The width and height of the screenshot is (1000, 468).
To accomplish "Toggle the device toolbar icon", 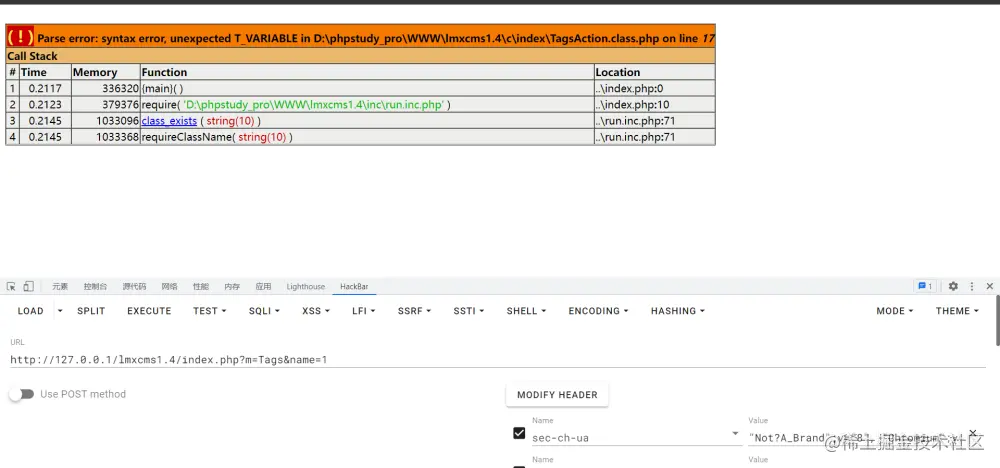I will 28,287.
